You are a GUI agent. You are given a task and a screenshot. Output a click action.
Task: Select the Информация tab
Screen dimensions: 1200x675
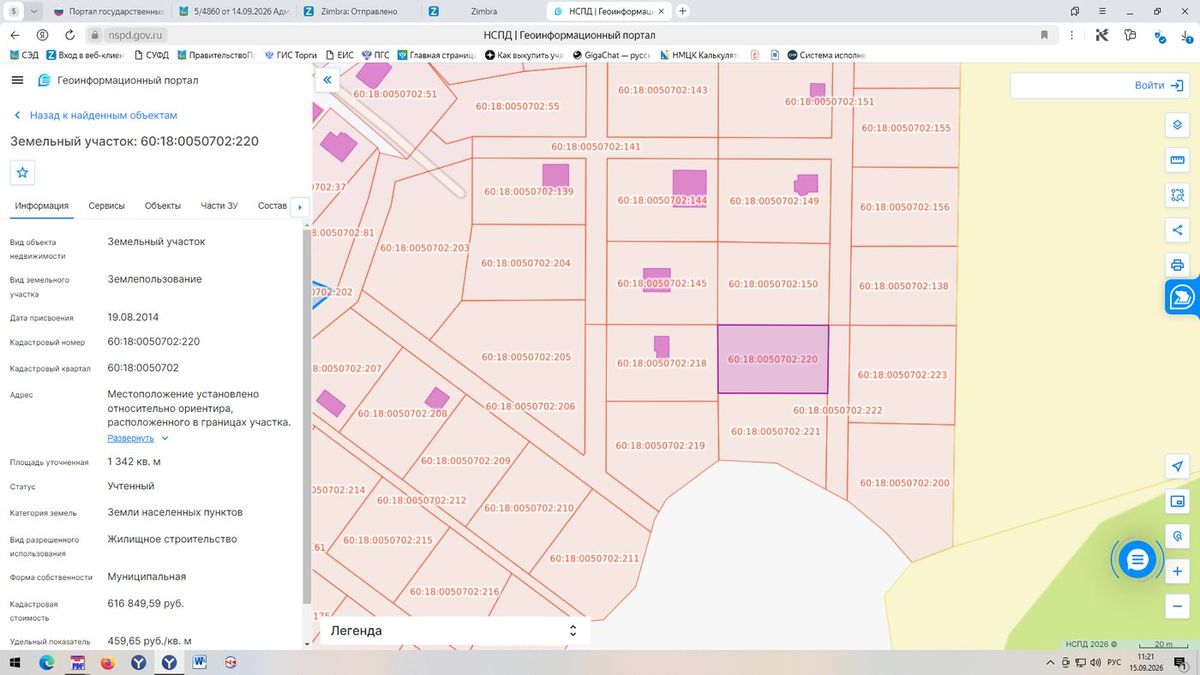pos(42,206)
